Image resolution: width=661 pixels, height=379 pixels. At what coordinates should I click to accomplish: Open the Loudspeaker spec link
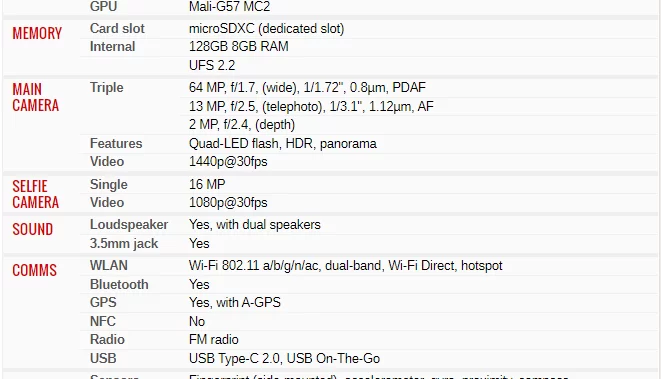(129, 224)
